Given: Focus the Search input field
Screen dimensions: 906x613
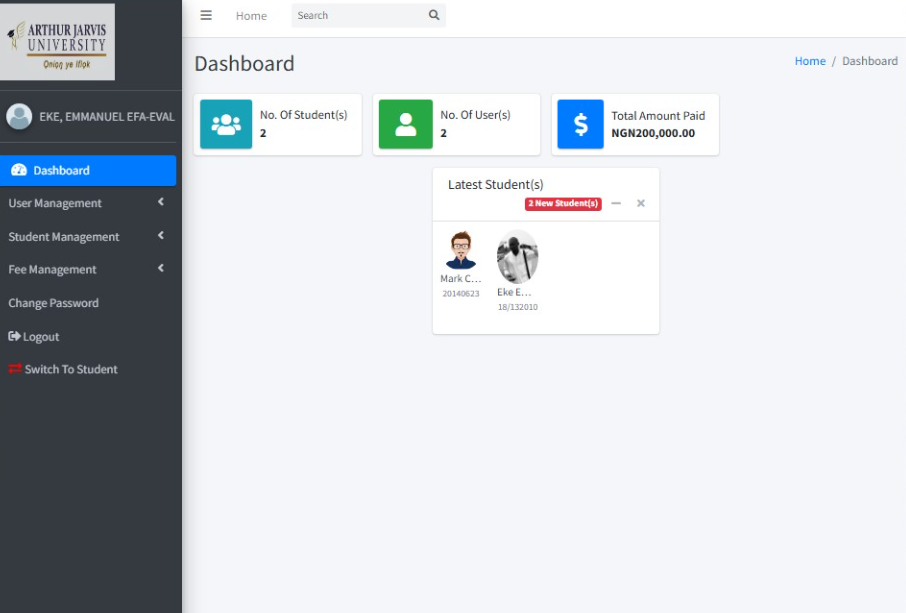Looking at the screenshot, I should [359, 16].
